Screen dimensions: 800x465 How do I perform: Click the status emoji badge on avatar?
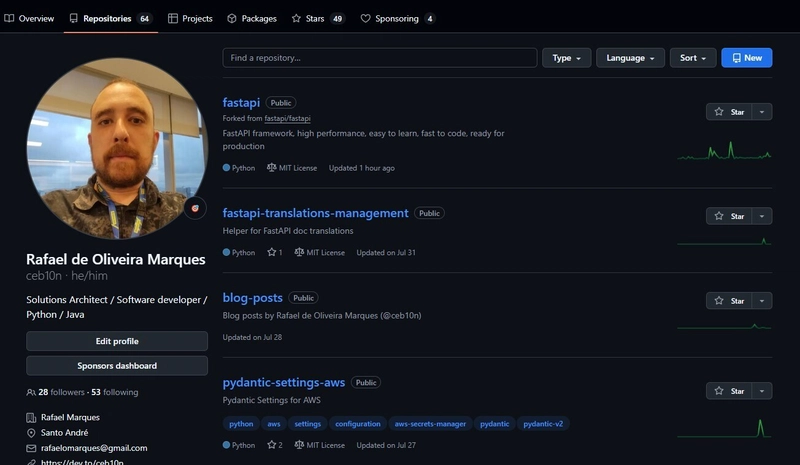coord(195,208)
